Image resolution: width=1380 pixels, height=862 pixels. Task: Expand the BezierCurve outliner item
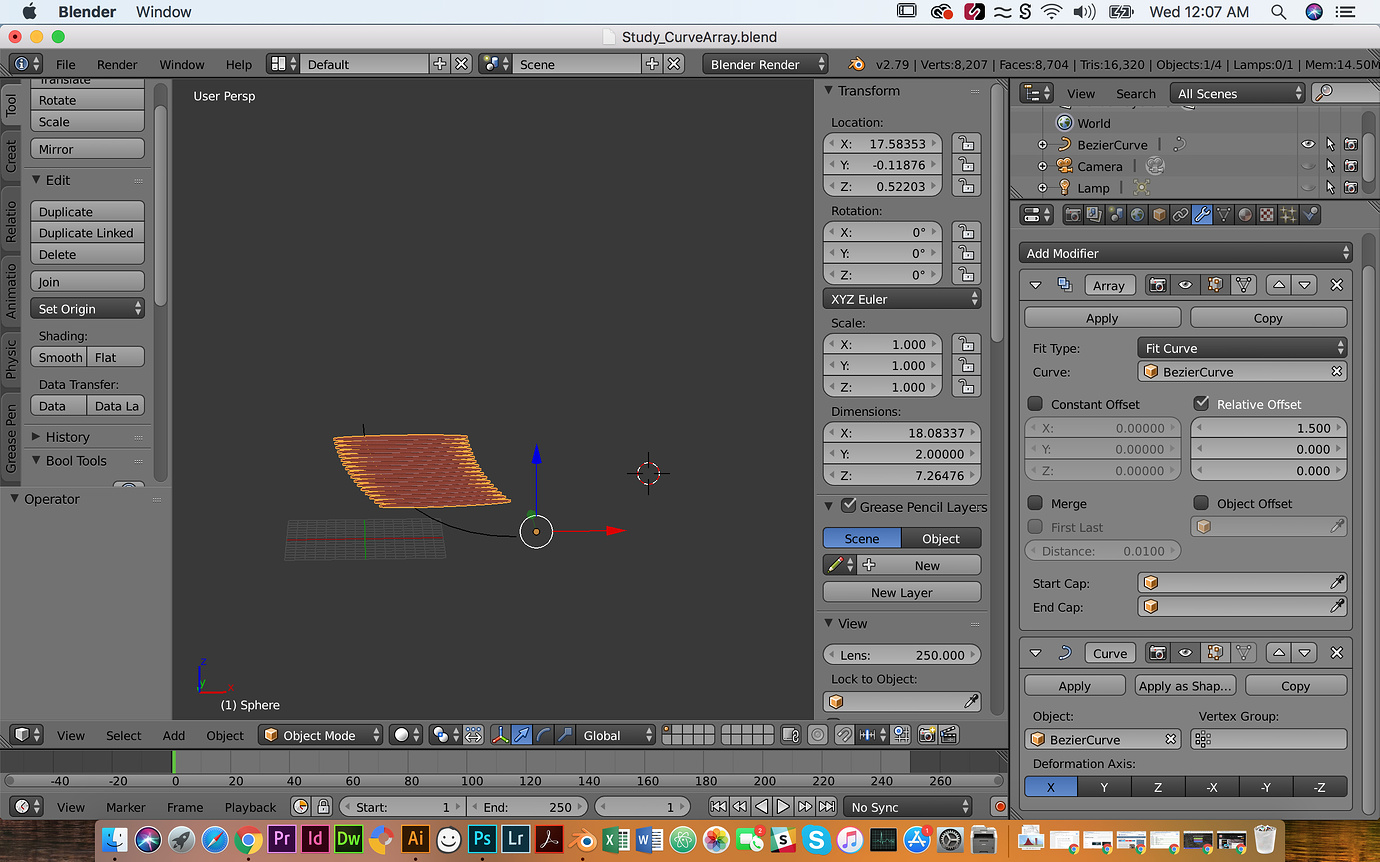tap(1043, 145)
